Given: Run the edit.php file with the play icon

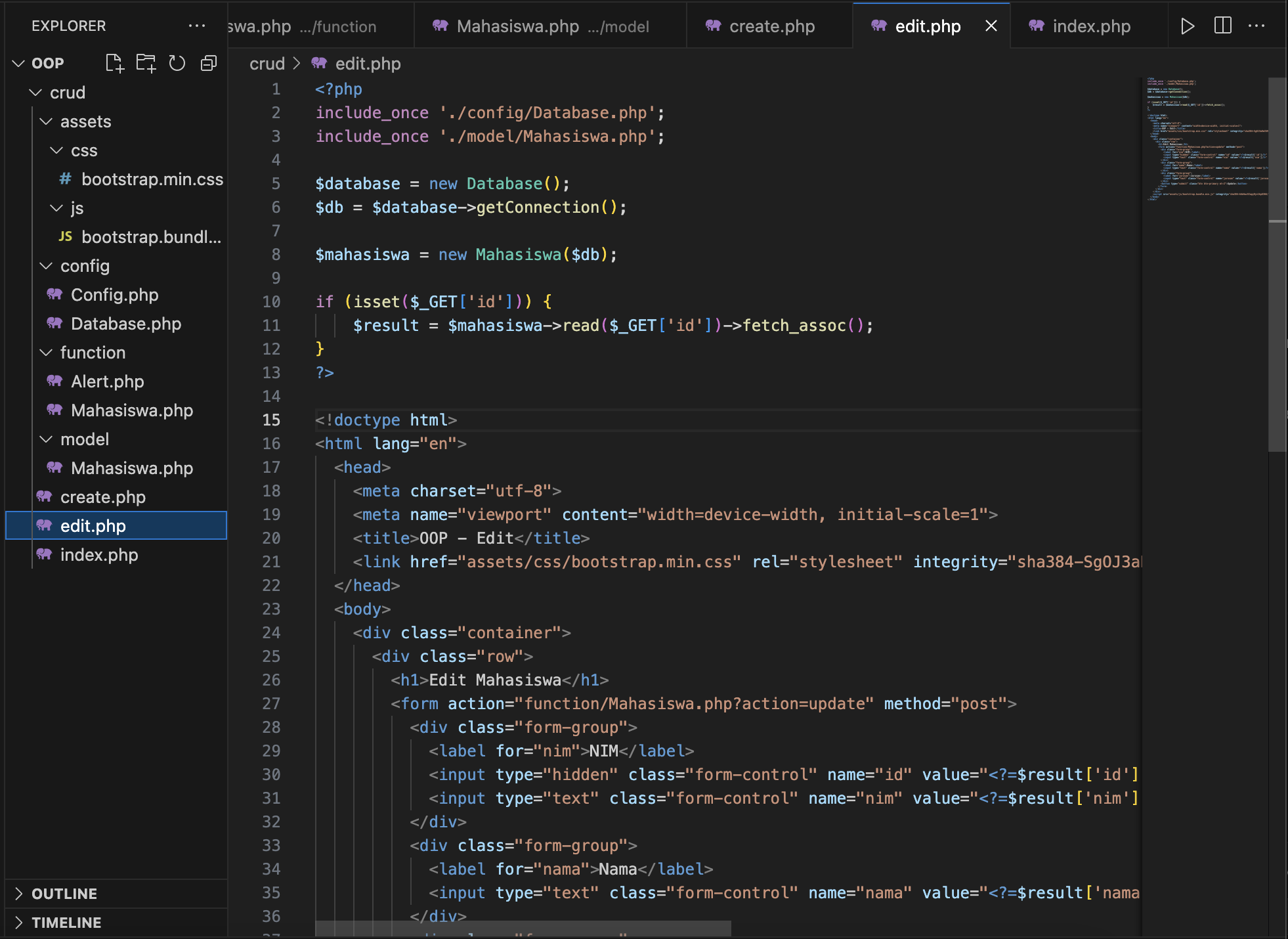Looking at the screenshot, I should 1187,26.
